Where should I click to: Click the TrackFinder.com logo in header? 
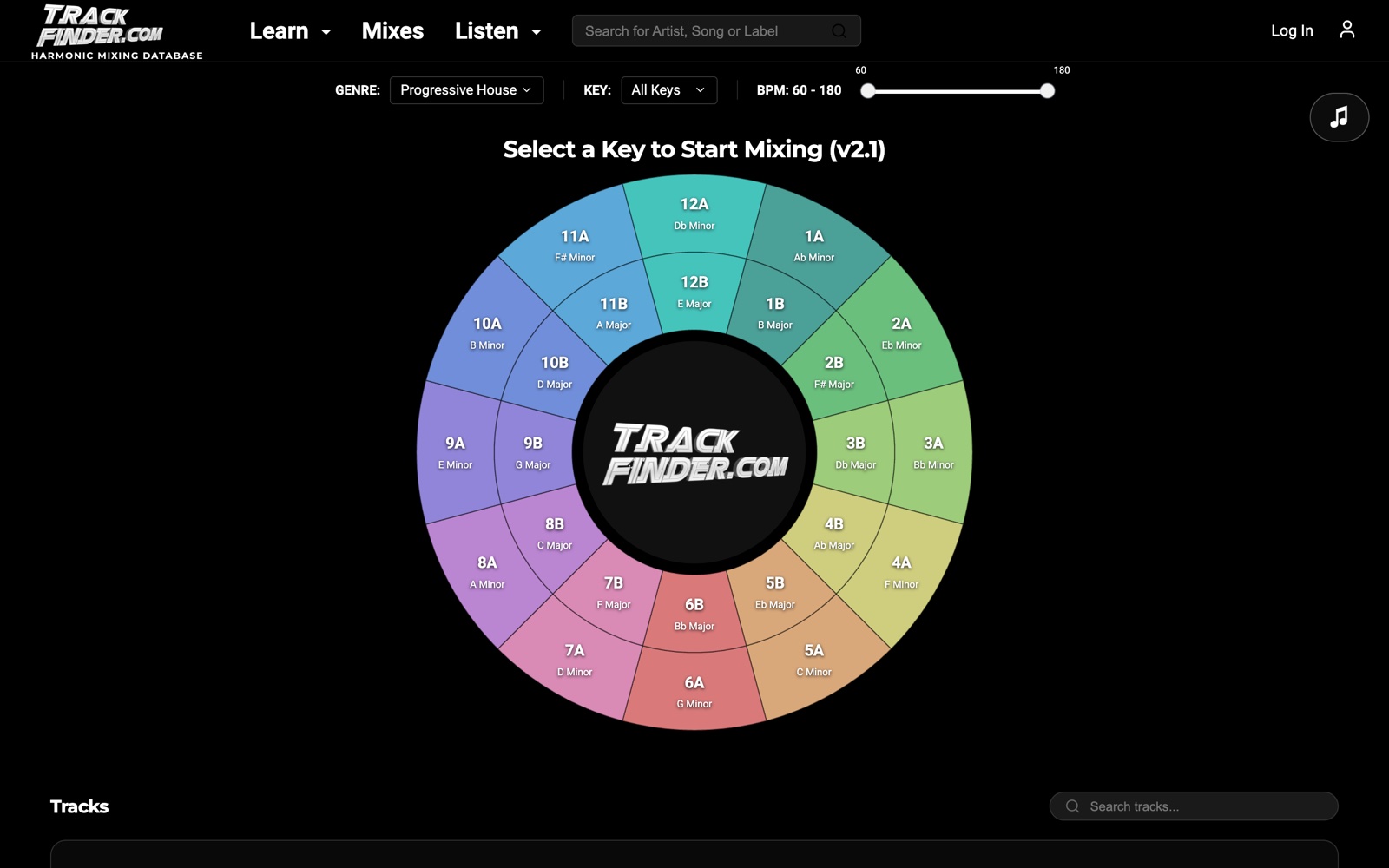[x=116, y=32]
